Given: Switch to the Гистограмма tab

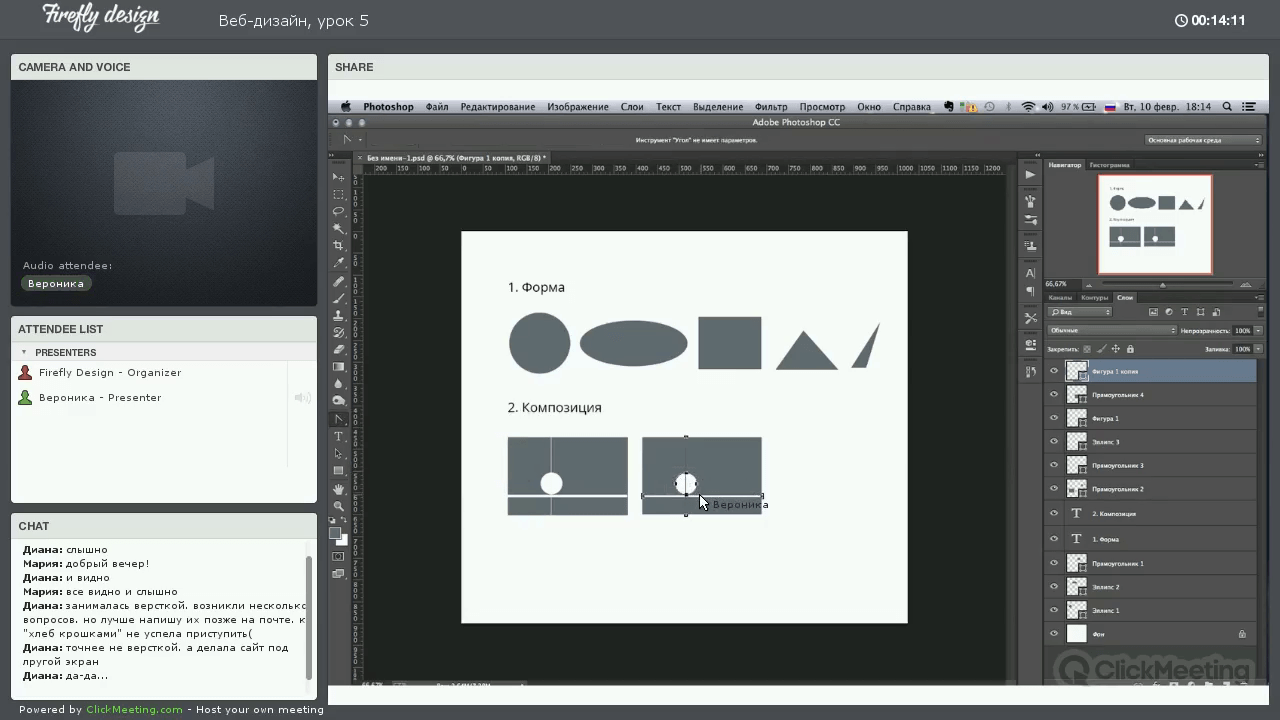Looking at the screenshot, I should click(x=1110, y=165).
